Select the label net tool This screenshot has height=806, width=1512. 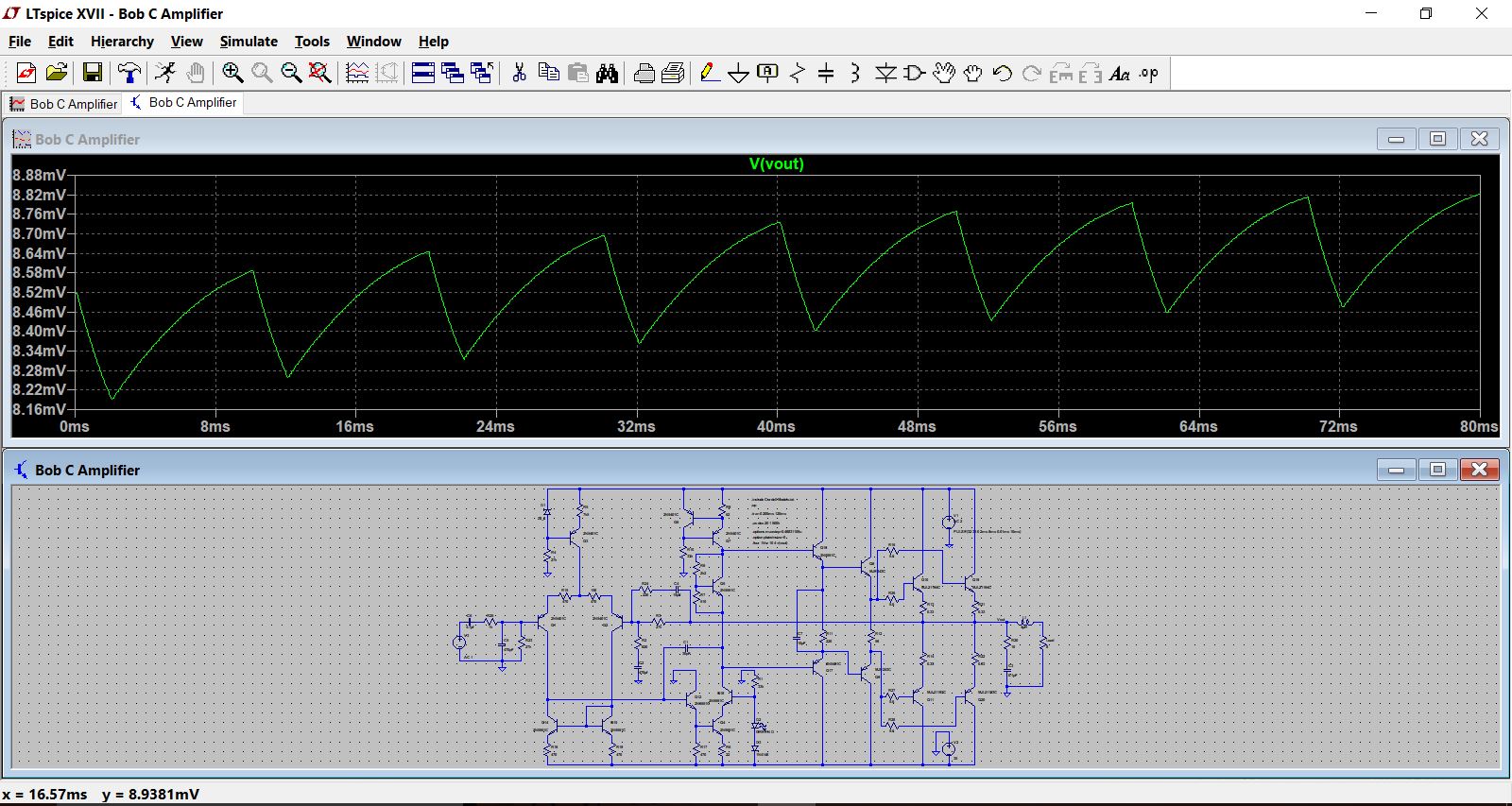point(768,73)
